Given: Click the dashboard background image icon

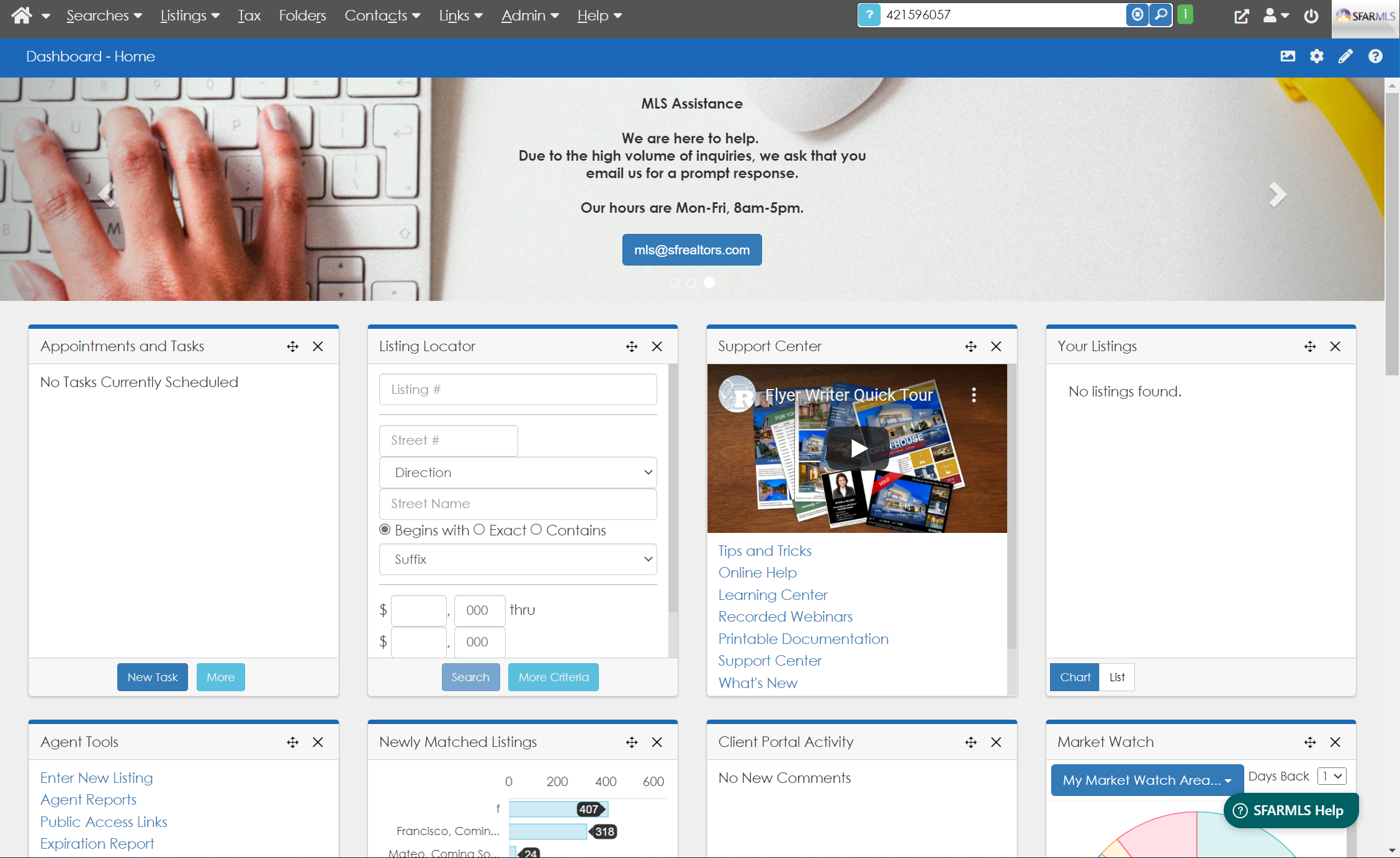Looking at the screenshot, I should coord(1288,56).
